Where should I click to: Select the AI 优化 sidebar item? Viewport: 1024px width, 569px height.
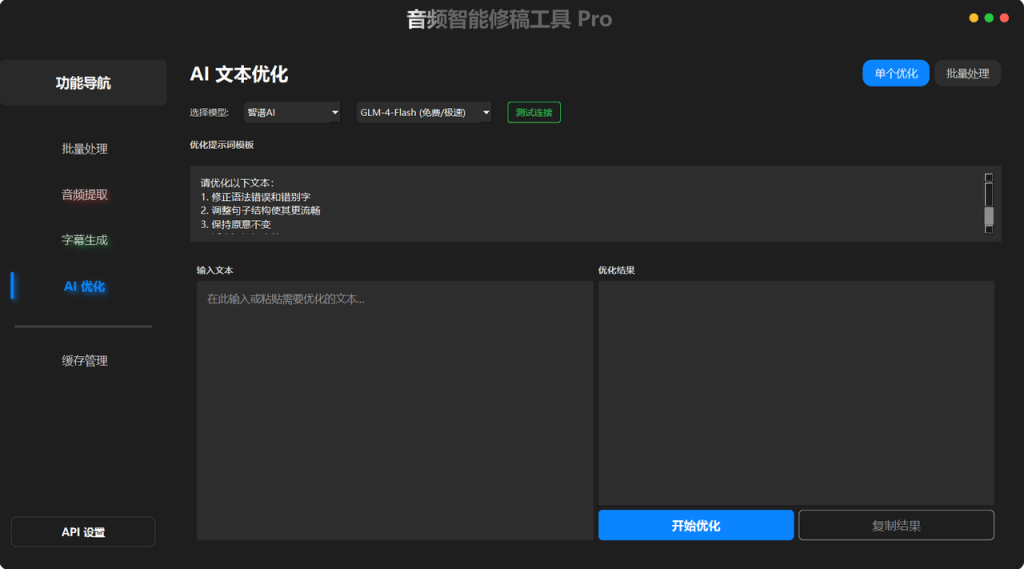84,286
